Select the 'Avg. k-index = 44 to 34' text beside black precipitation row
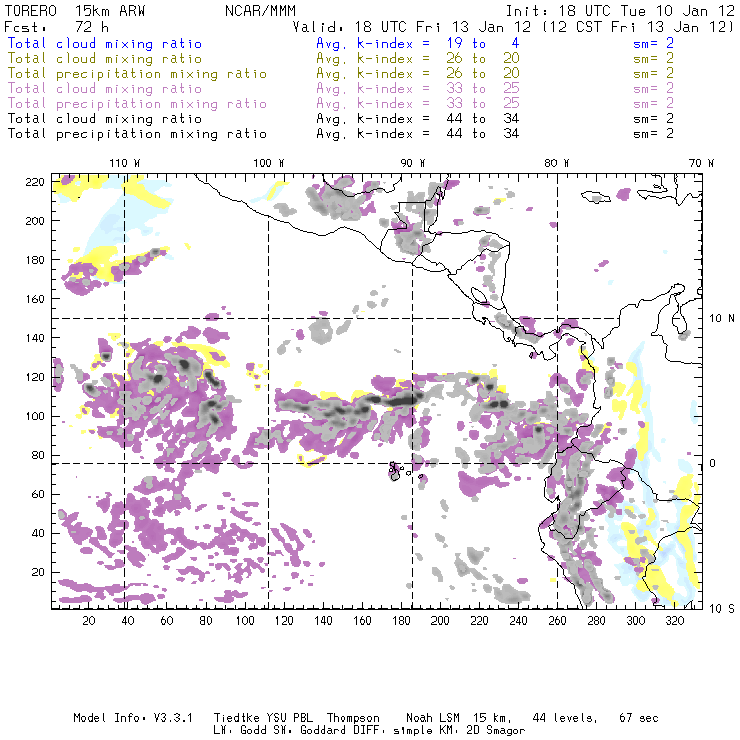 418,134
